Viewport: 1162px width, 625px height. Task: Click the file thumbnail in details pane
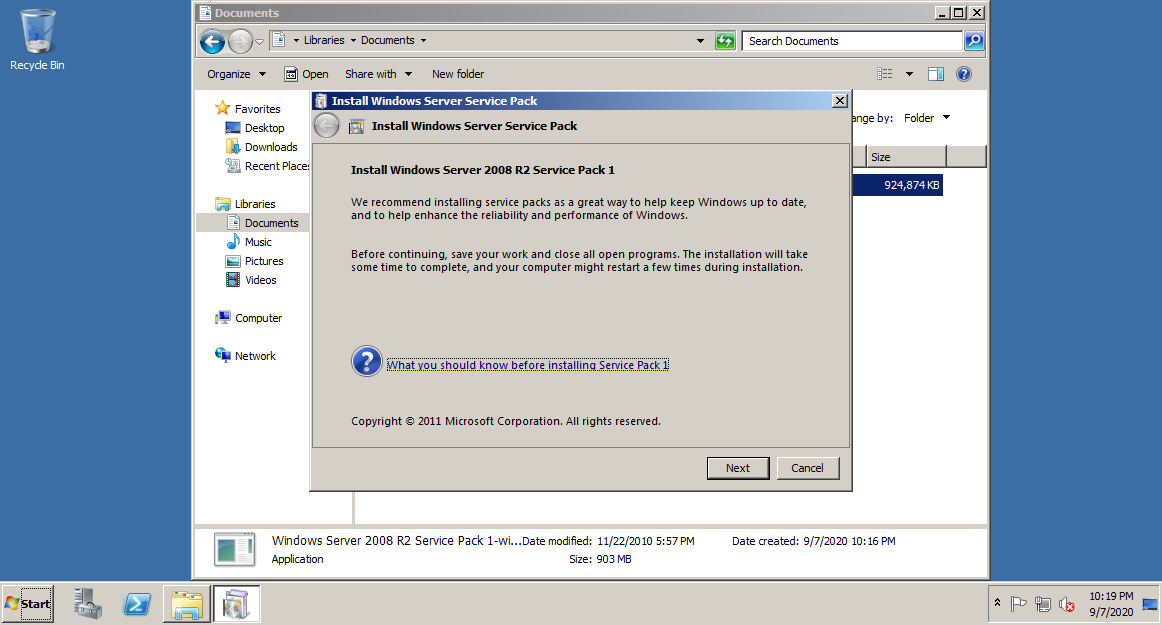pyautogui.click(x=234, y=549)
